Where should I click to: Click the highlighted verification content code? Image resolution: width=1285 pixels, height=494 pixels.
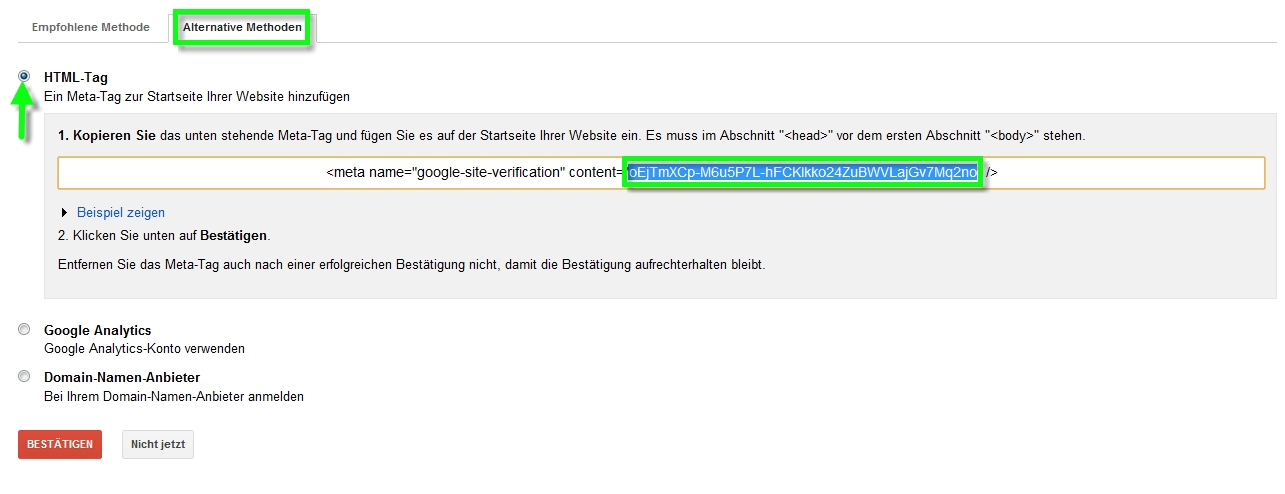tap(803, 173)
